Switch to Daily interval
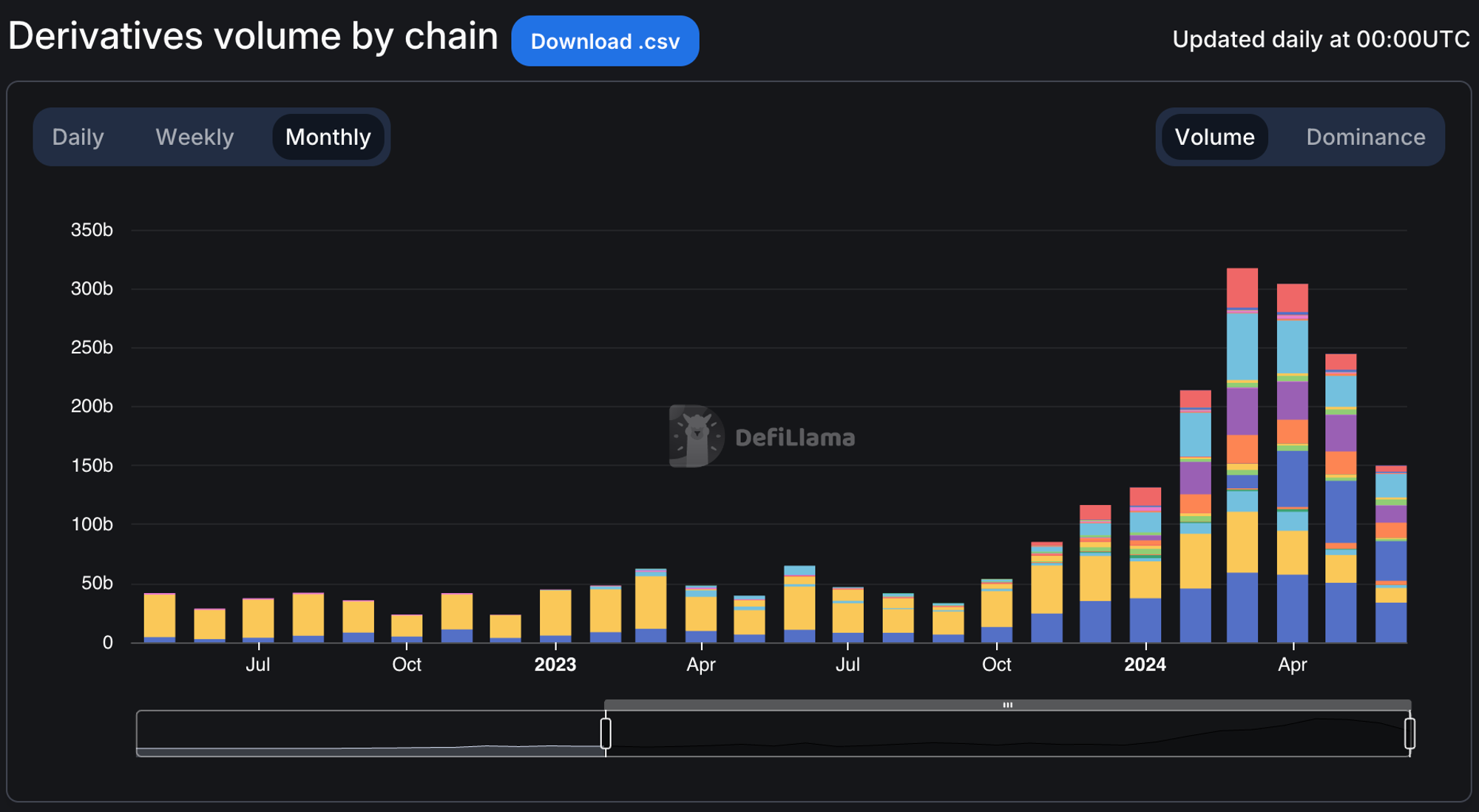 (x=78, y=137)
